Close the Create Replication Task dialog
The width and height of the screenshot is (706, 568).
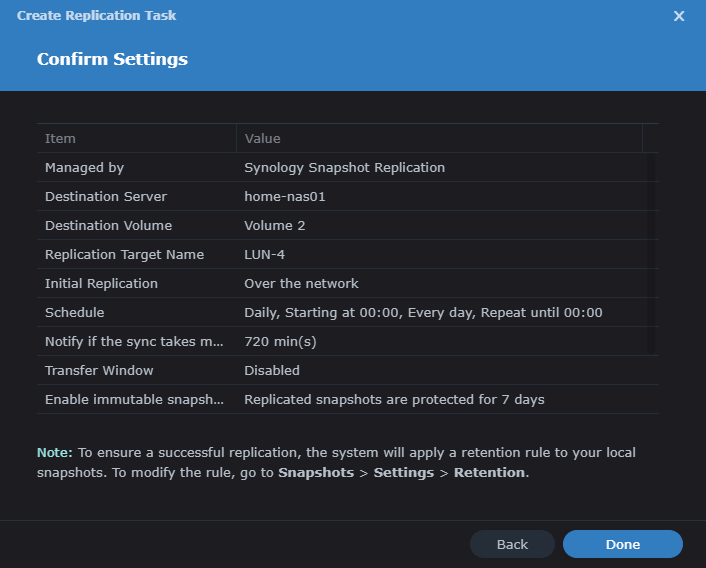point(679,16)
